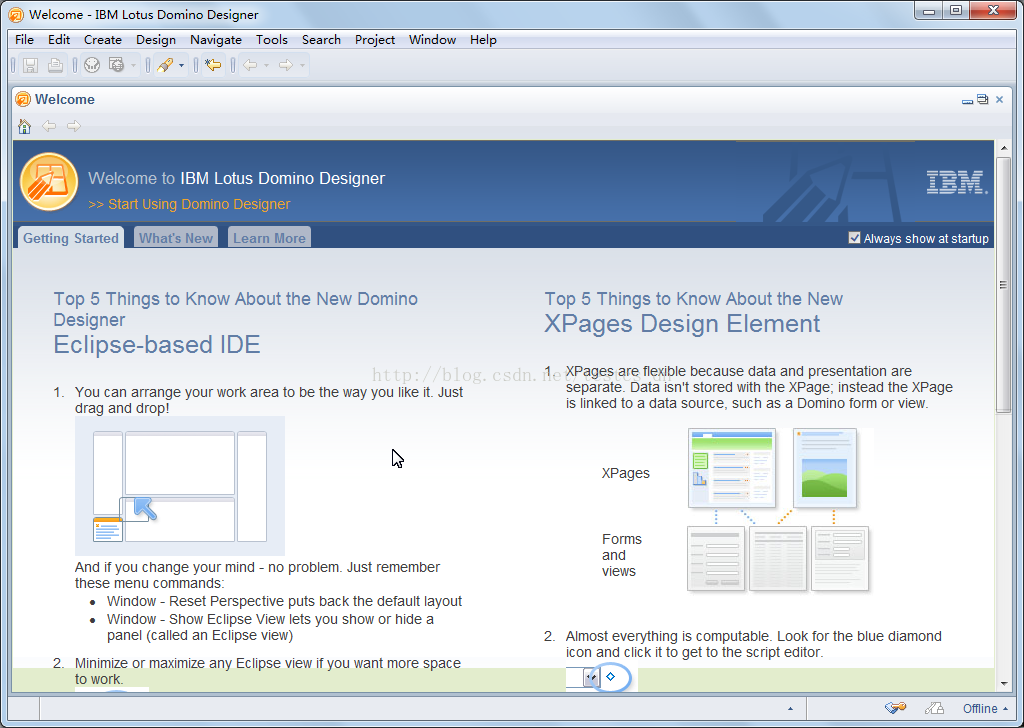Viewport: 1024px width, 728px height.
Task: Switch to the Getting Started tab
Action: point(71,238)
